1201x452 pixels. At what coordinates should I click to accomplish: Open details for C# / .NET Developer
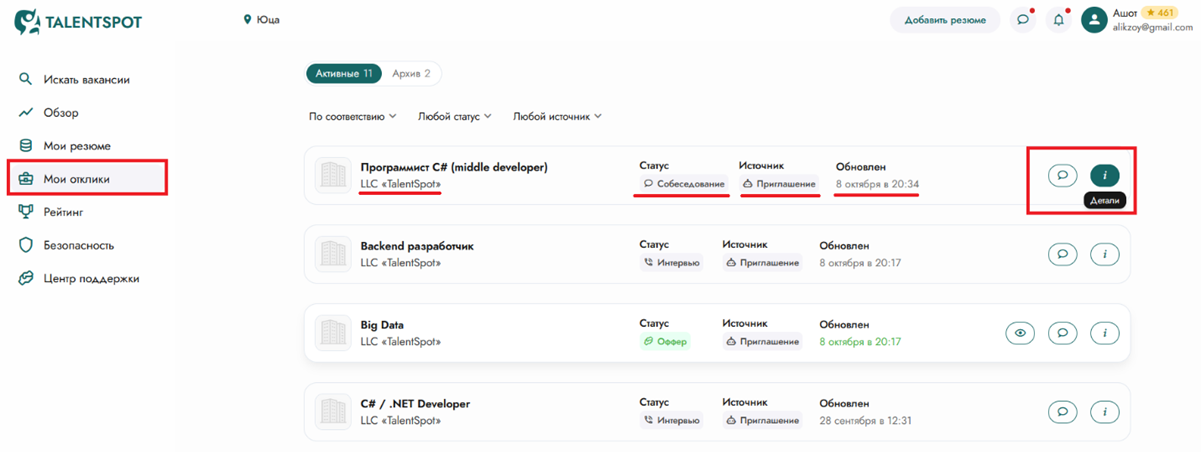[1104, 411]
